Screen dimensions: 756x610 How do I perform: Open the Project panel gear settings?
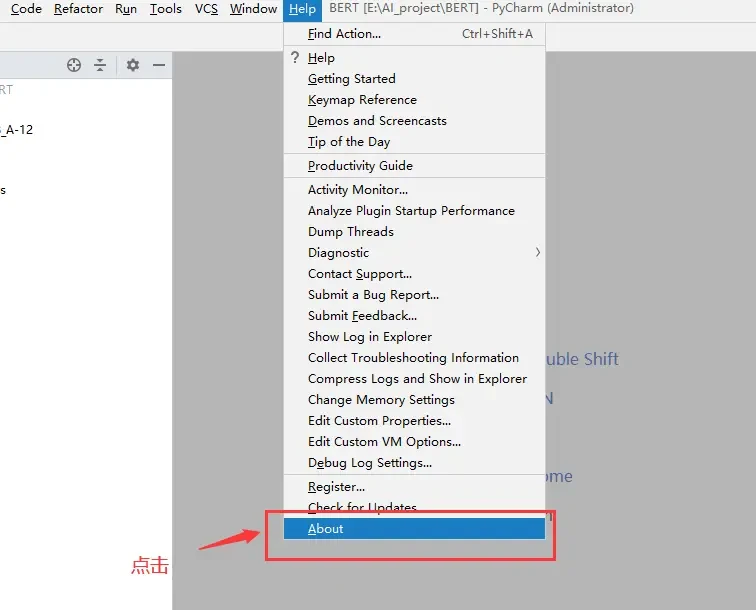pos(133,65)
